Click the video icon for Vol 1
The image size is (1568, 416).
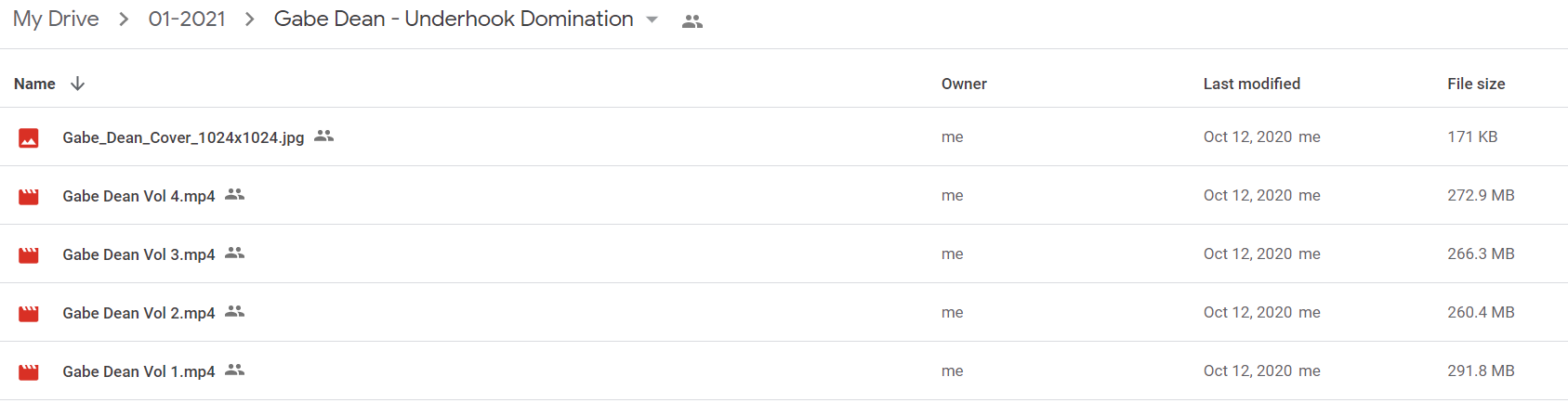(x=29, y=372)
